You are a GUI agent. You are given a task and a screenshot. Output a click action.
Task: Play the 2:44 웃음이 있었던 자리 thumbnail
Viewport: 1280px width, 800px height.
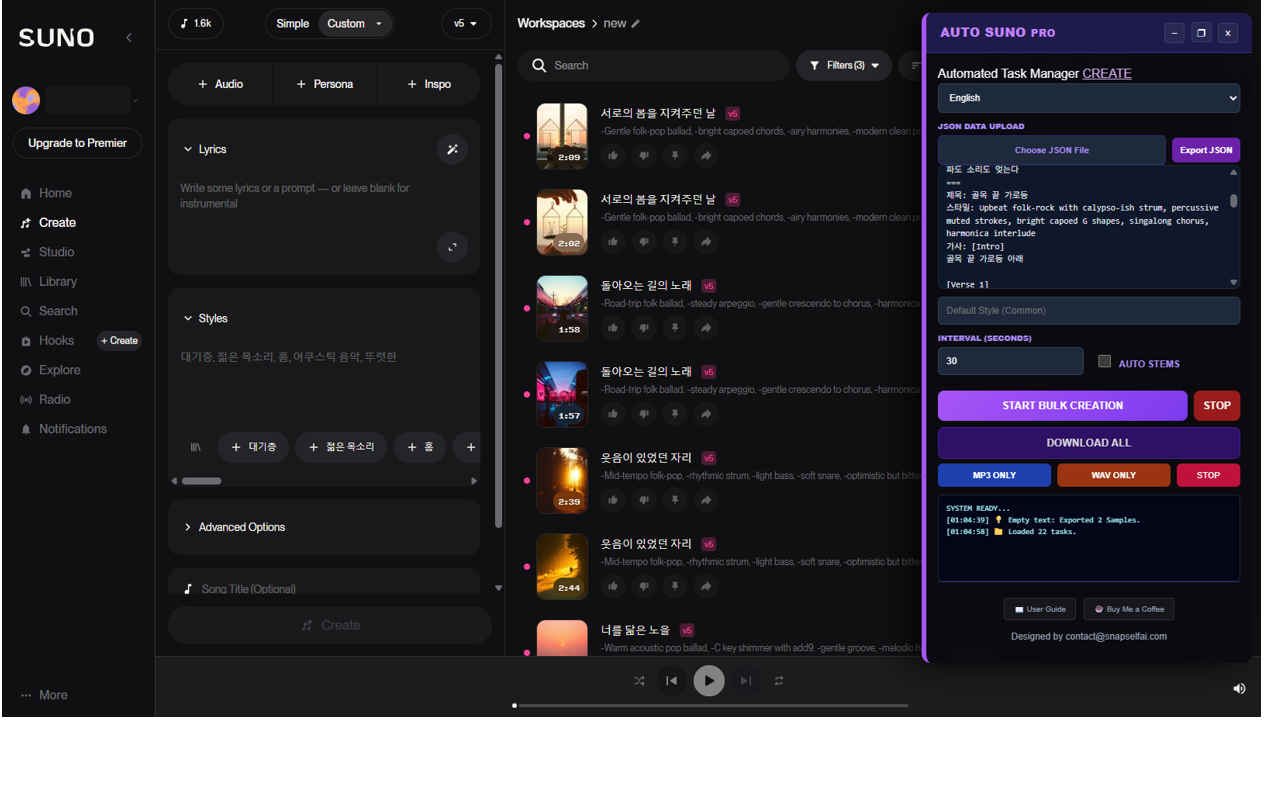pyautogui.click(x=562, y=566)
